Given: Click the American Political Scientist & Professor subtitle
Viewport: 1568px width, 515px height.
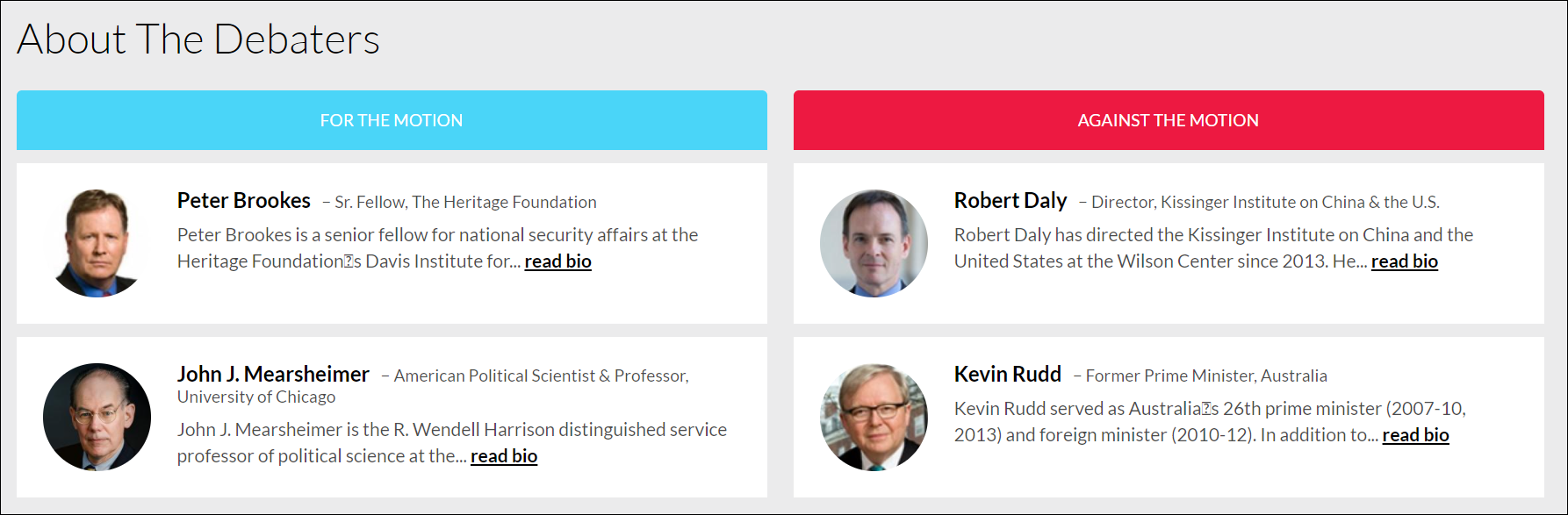Looking at the screenshot, I should 541,376.
